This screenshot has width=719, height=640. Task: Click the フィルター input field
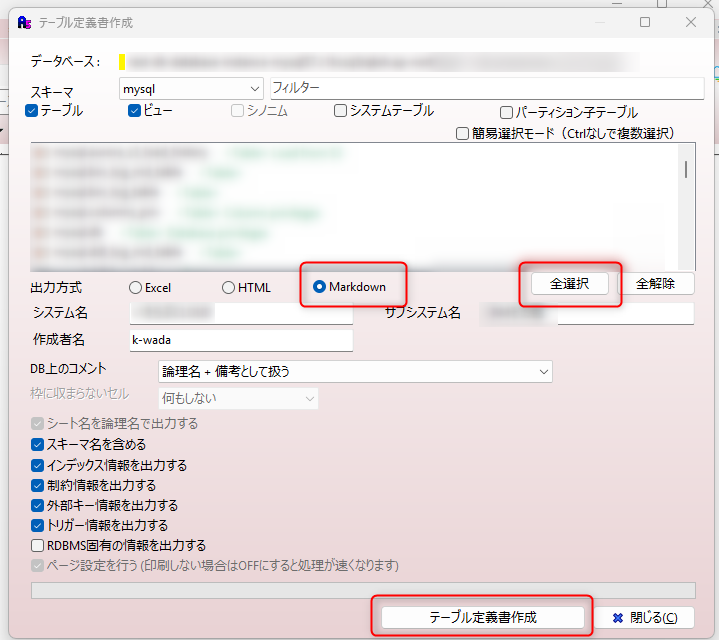[x=487, y=88]
